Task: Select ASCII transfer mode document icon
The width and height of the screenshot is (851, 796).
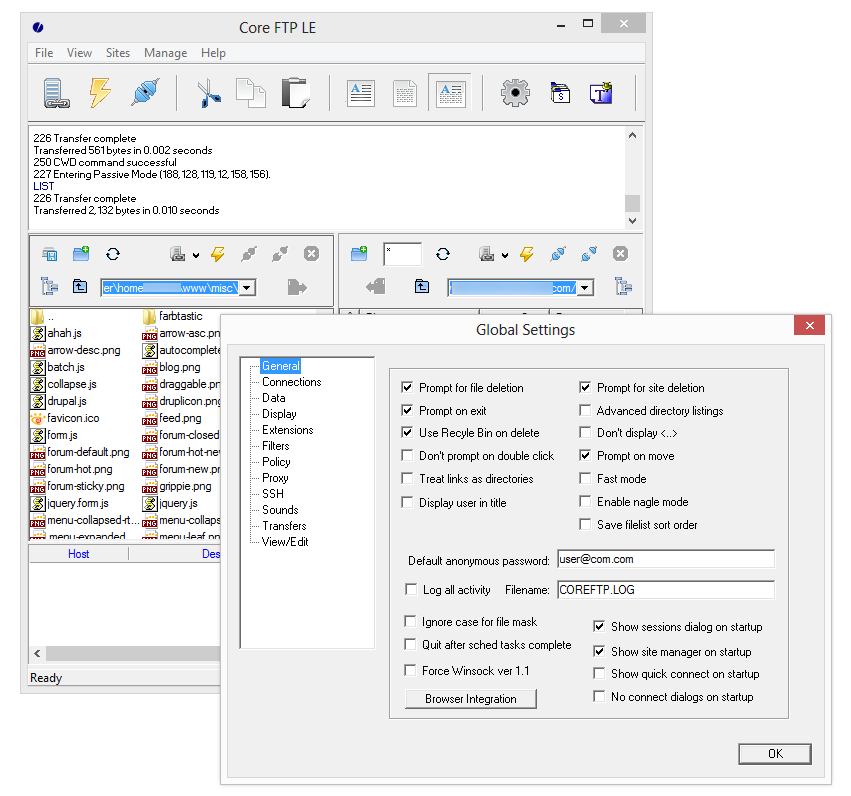Action: (360, 93)
